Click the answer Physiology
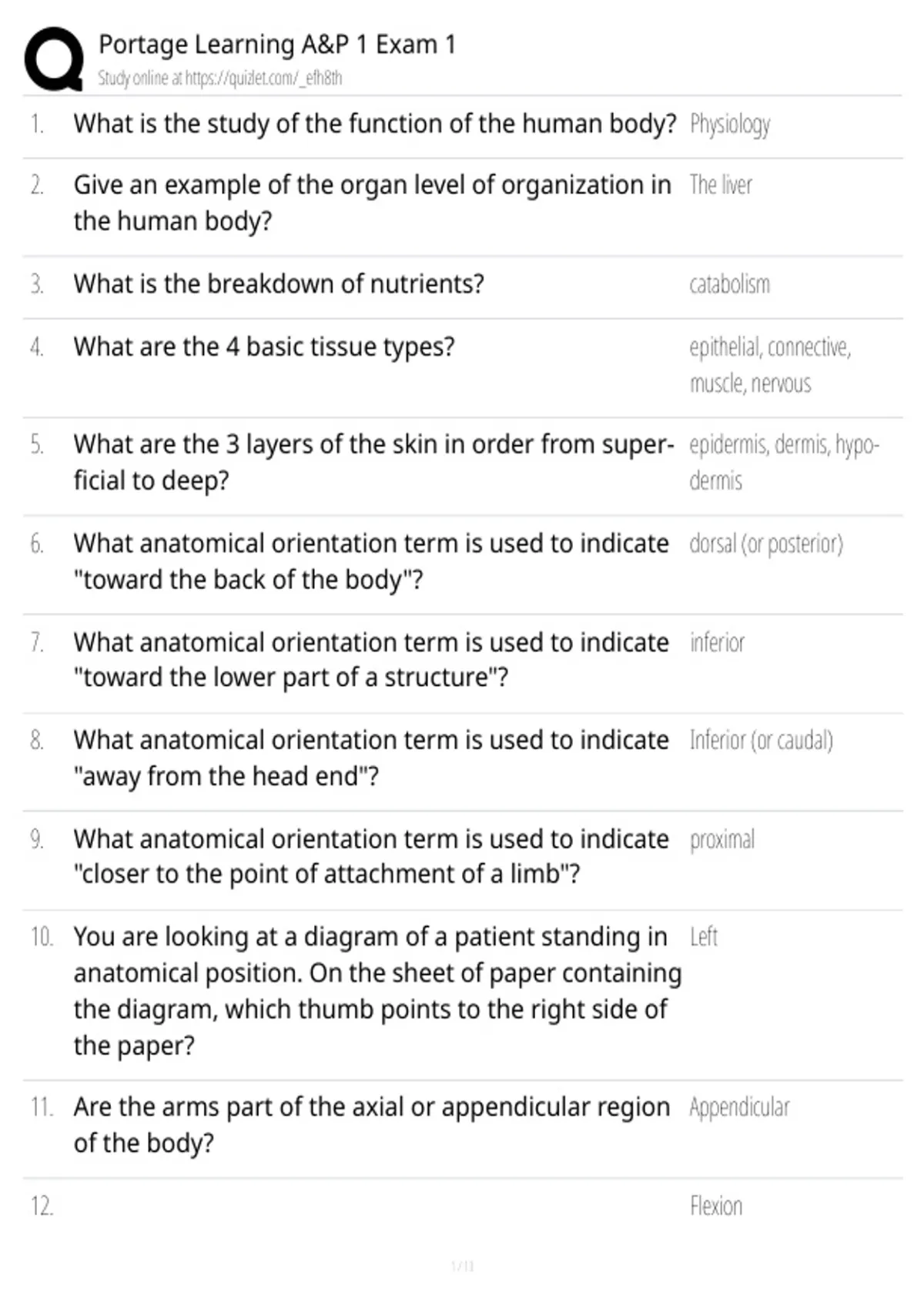Screen dimensions: 924x1309 click(730, 124)
